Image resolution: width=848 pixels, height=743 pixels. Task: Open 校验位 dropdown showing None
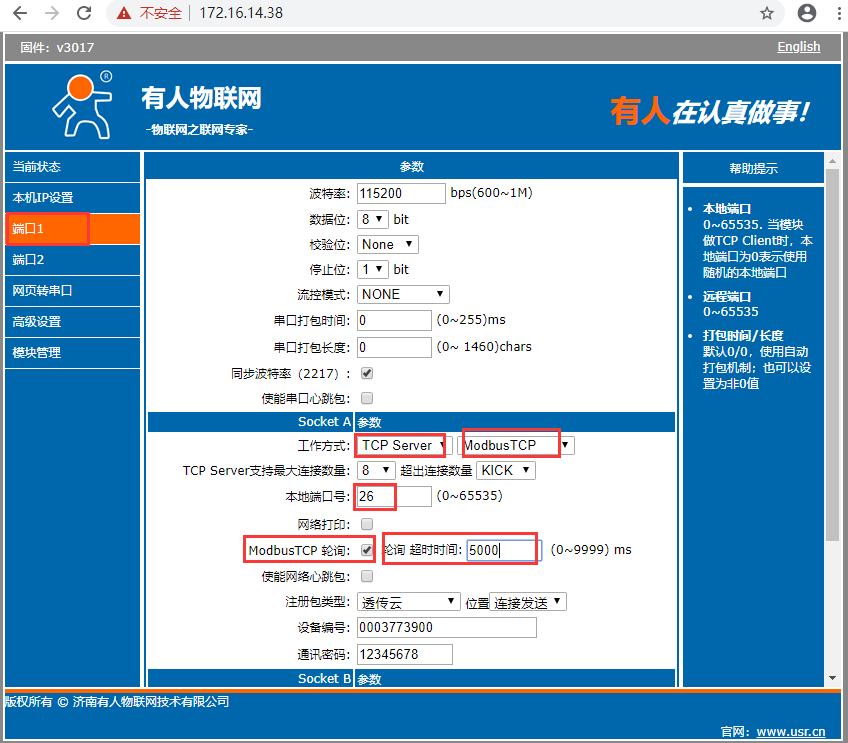pos(388,244)
